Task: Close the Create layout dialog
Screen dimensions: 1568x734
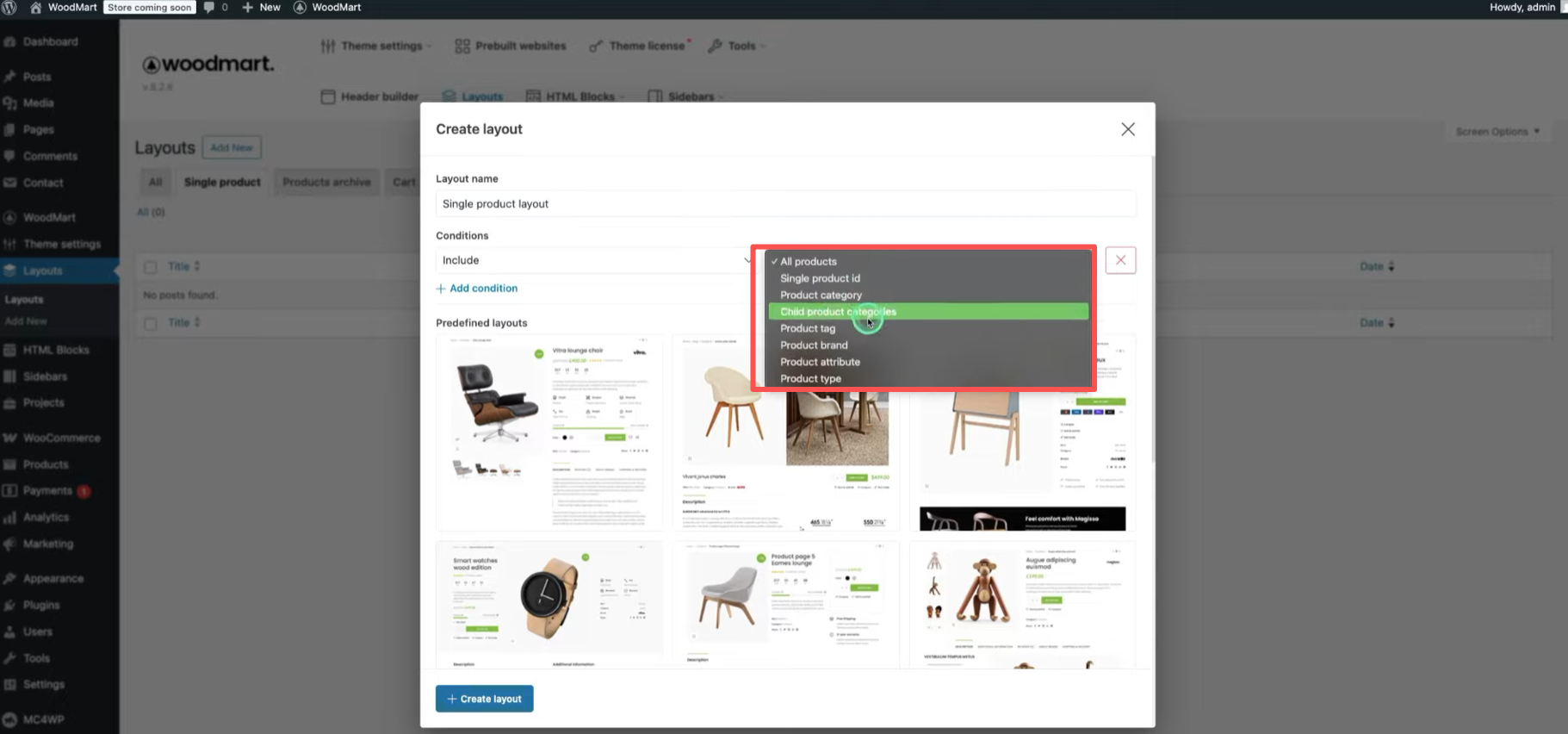Action: (1128, 129)
